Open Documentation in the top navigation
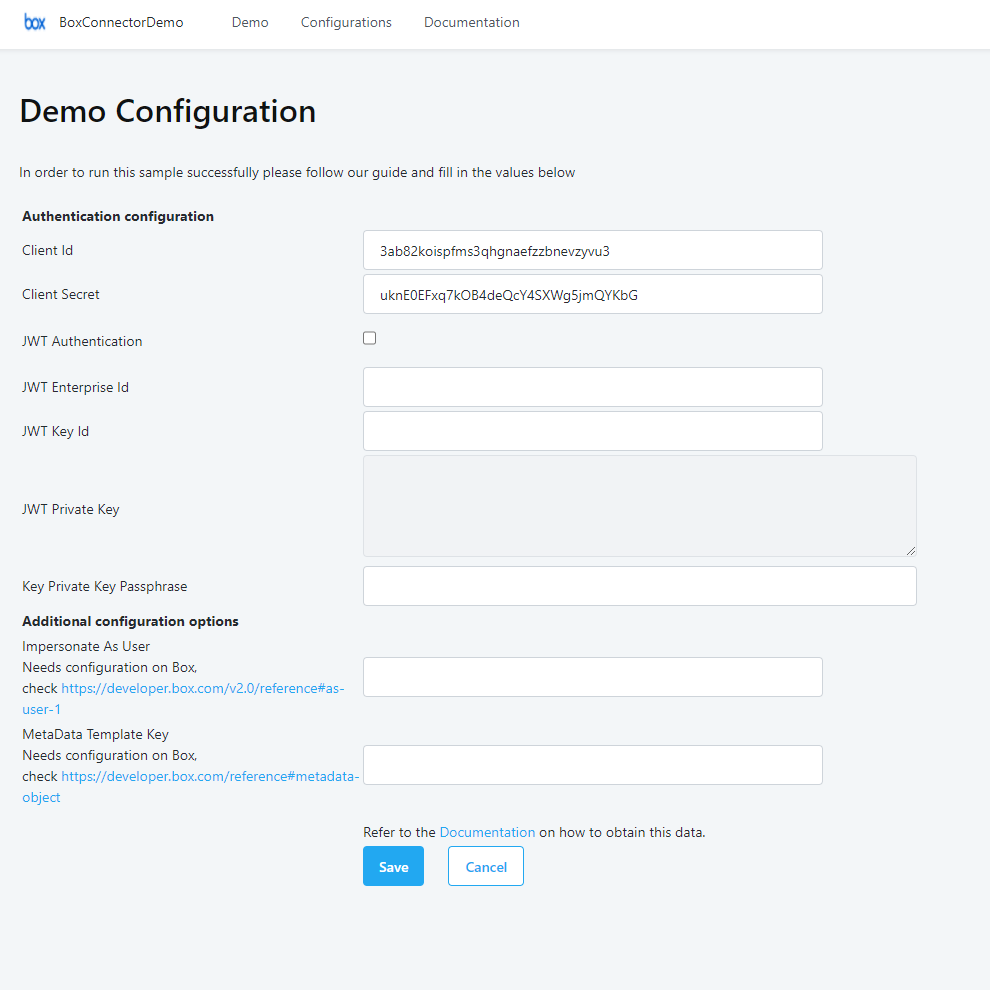990x990 pixels. coord(471,22)
